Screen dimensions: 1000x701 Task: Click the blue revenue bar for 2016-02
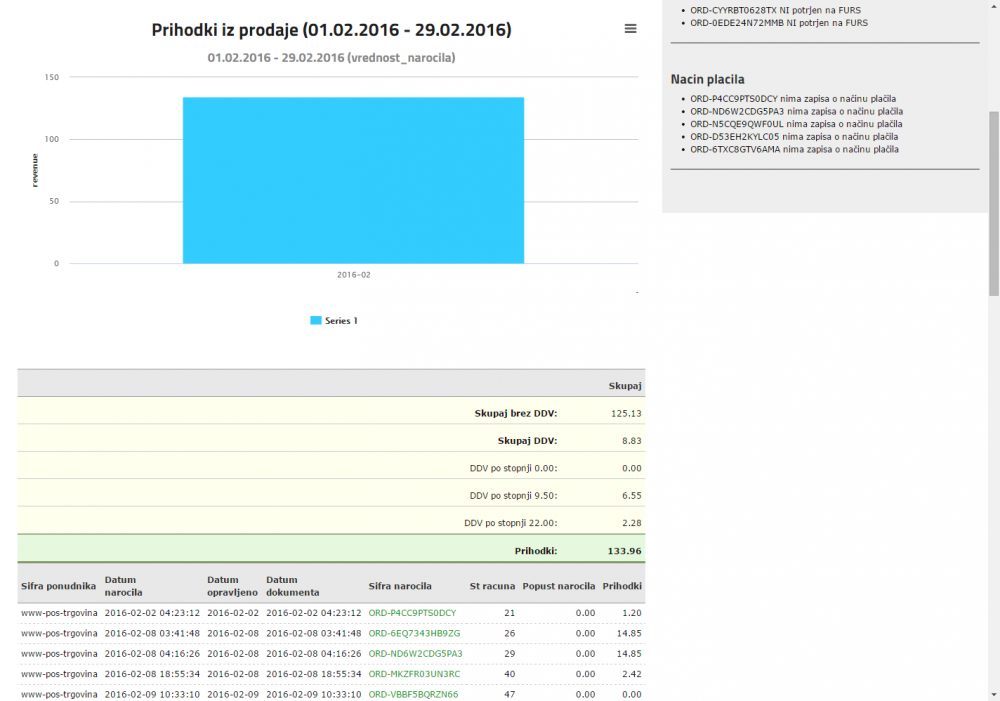point(353,180)
